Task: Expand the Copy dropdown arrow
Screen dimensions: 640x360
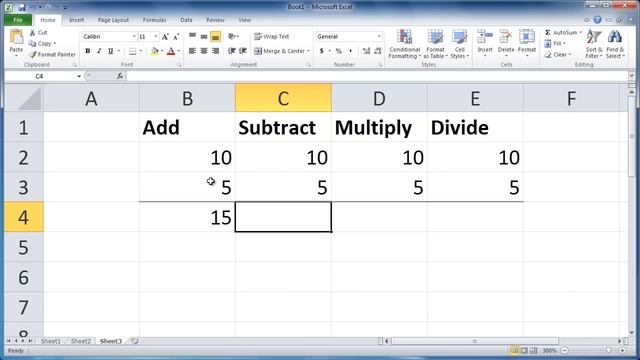Action: (x=55, y=43)
